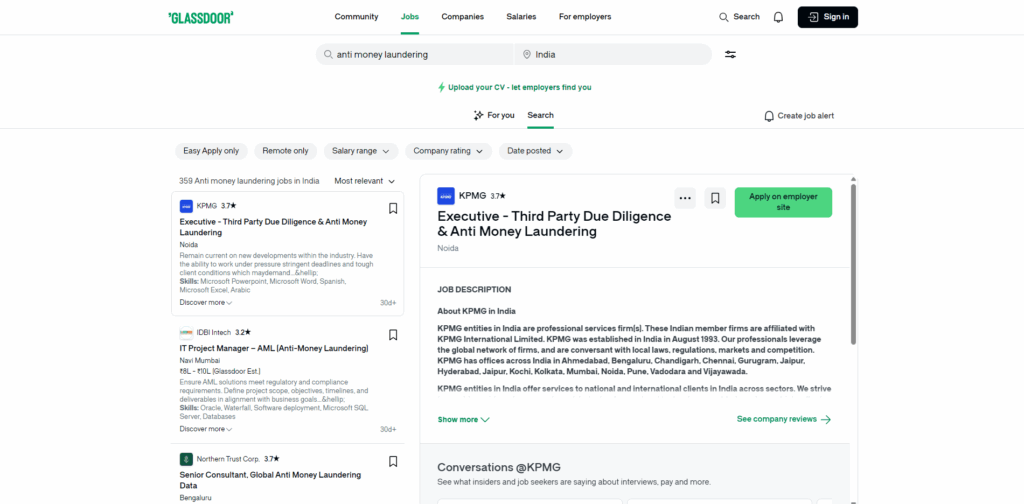1024x504 pixels.
Task: Follow See company reviews link
Action: pos(784,419)
